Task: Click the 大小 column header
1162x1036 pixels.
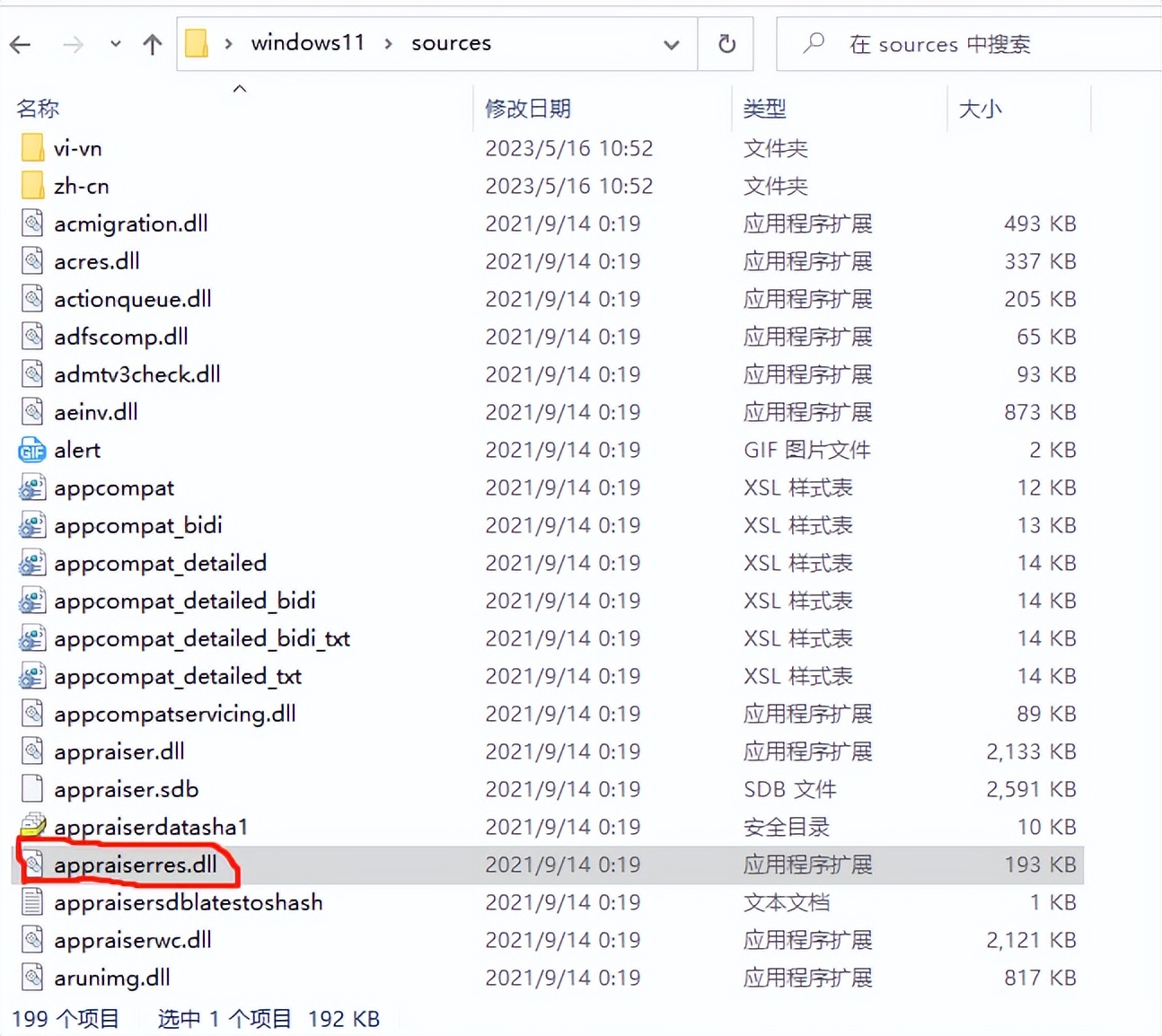Action: pos(982,108)
